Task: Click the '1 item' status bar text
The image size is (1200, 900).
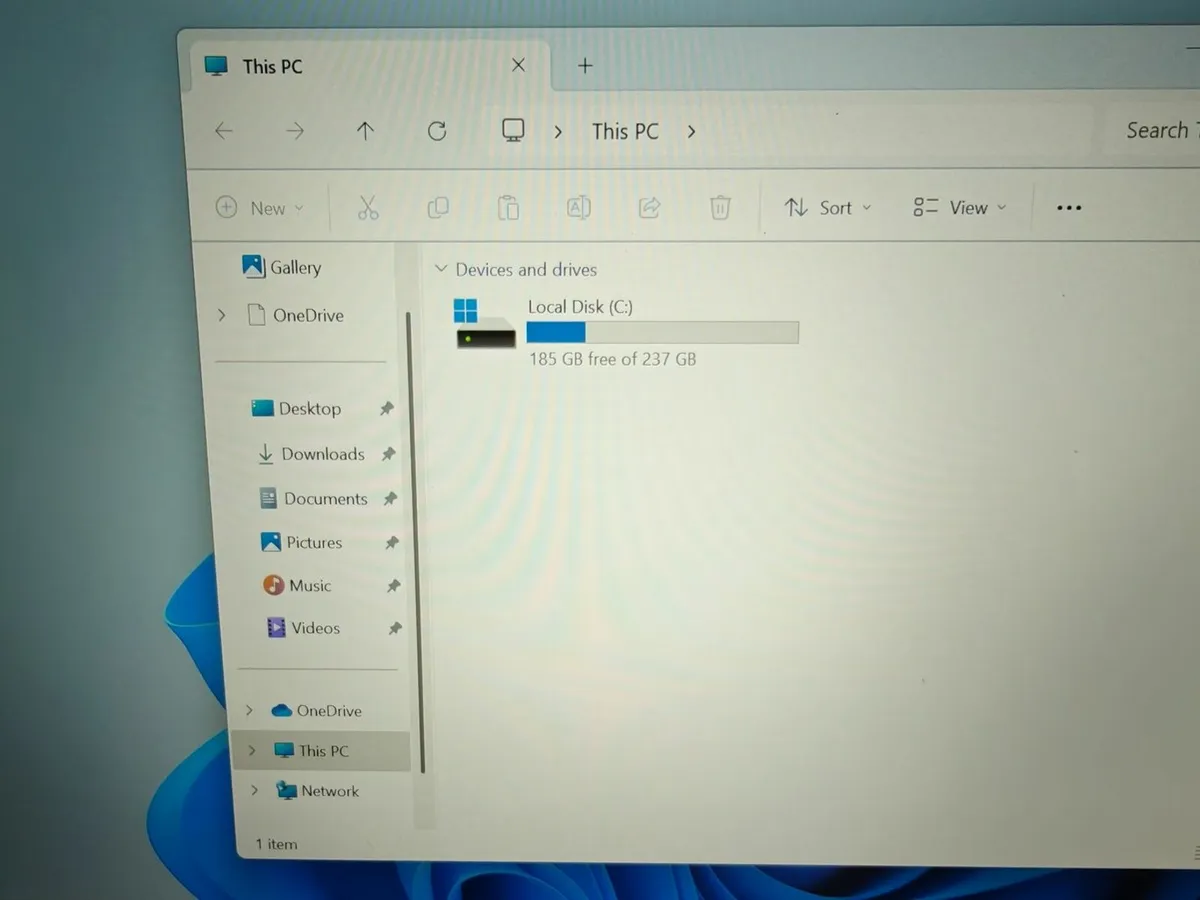Action: tap(276, 844)
